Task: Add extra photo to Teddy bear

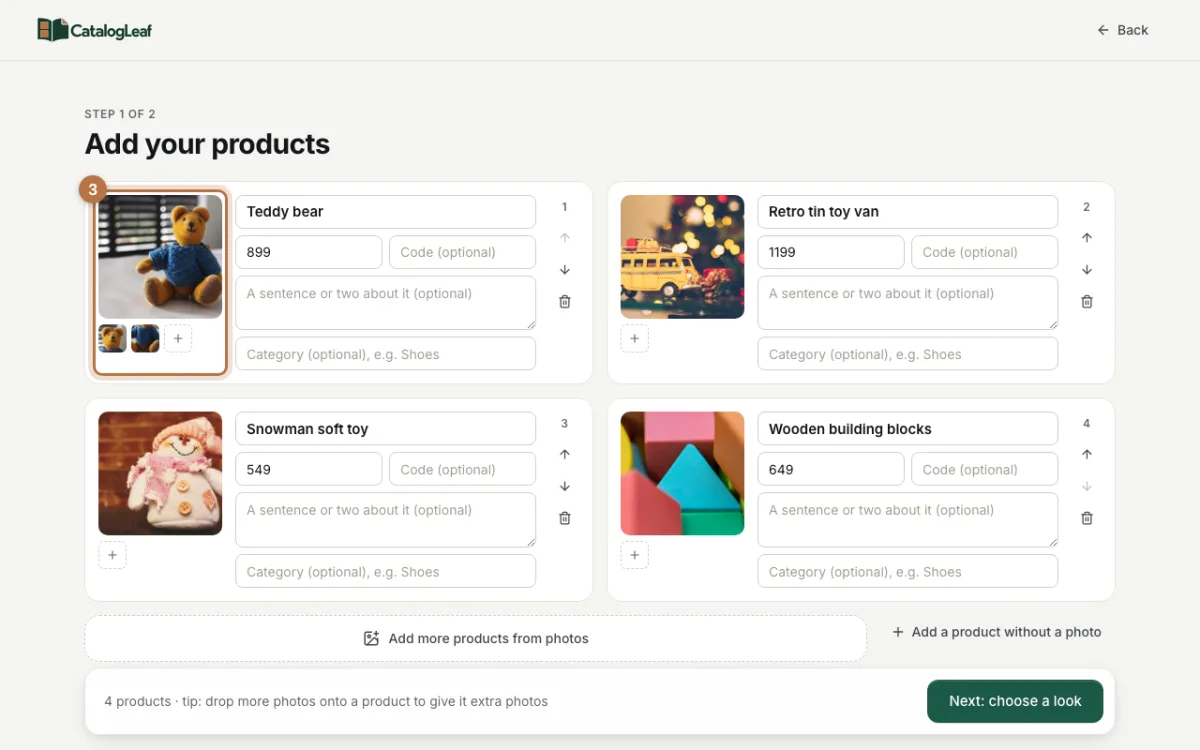Action: click(178, 338)
